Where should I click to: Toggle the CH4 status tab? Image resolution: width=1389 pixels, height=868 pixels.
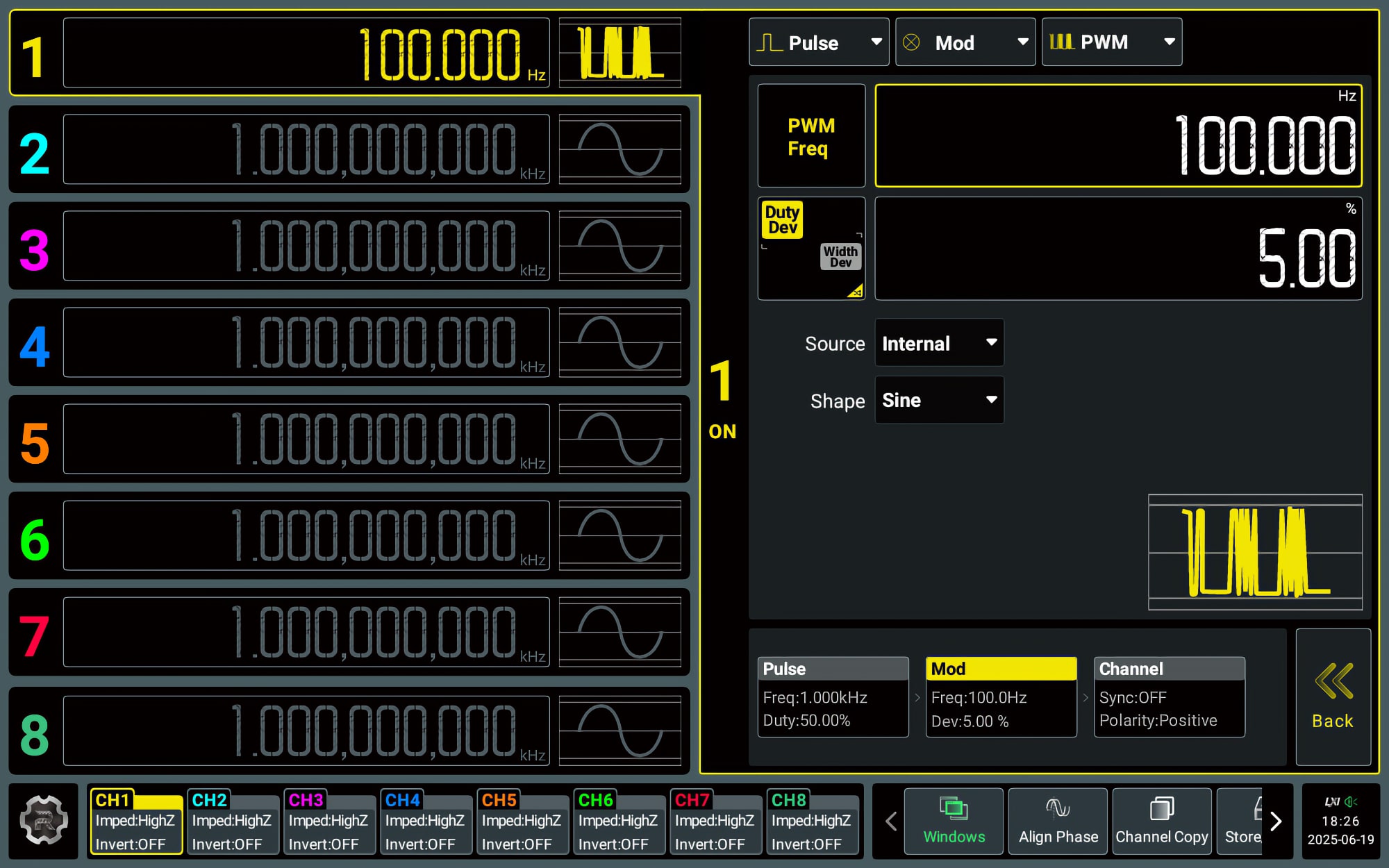[426, 821]
